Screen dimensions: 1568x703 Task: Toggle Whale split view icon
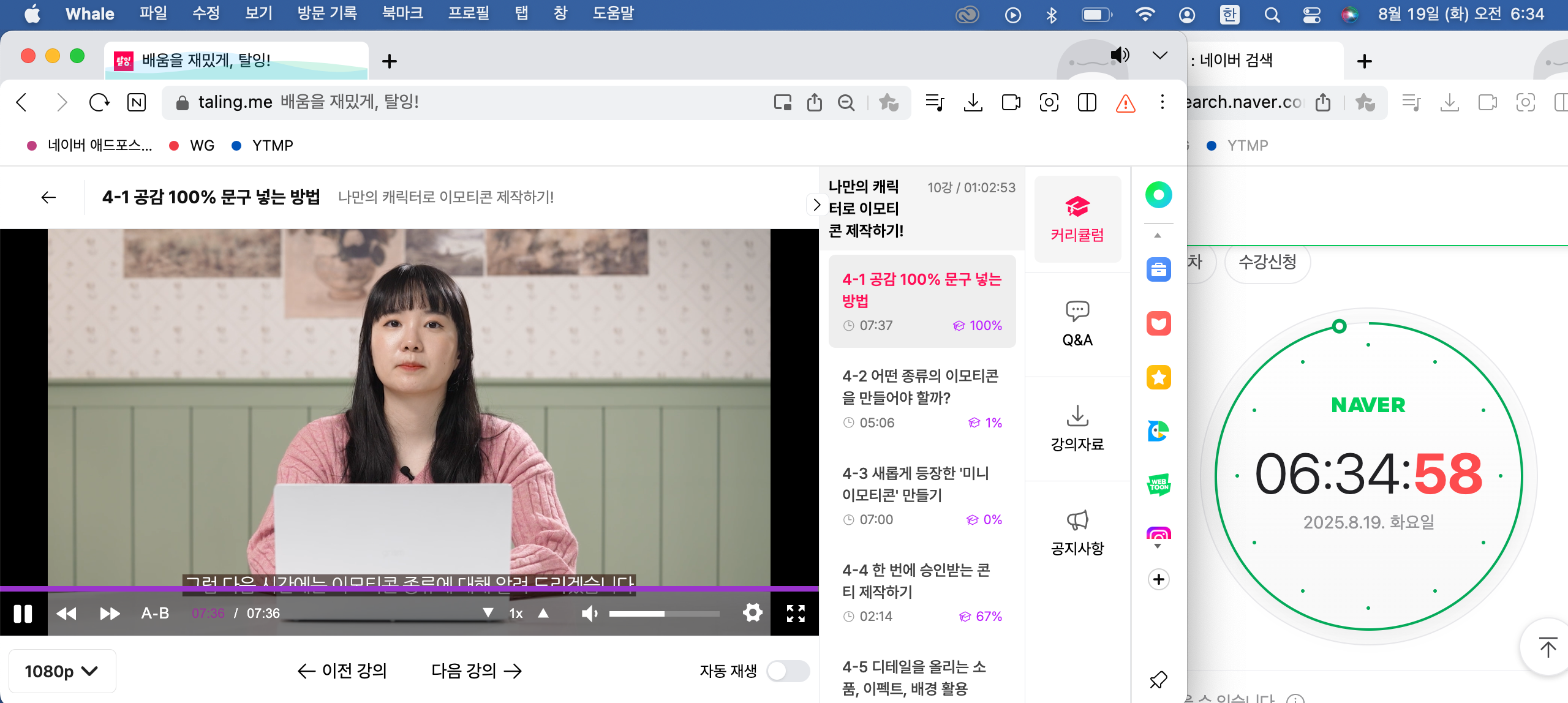point(1087,102)
